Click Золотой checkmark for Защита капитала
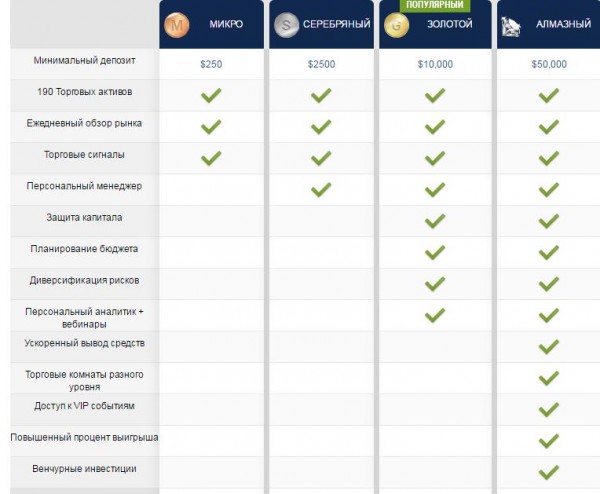600x494 pixels. pyautogui.click(x=435, y=221)
